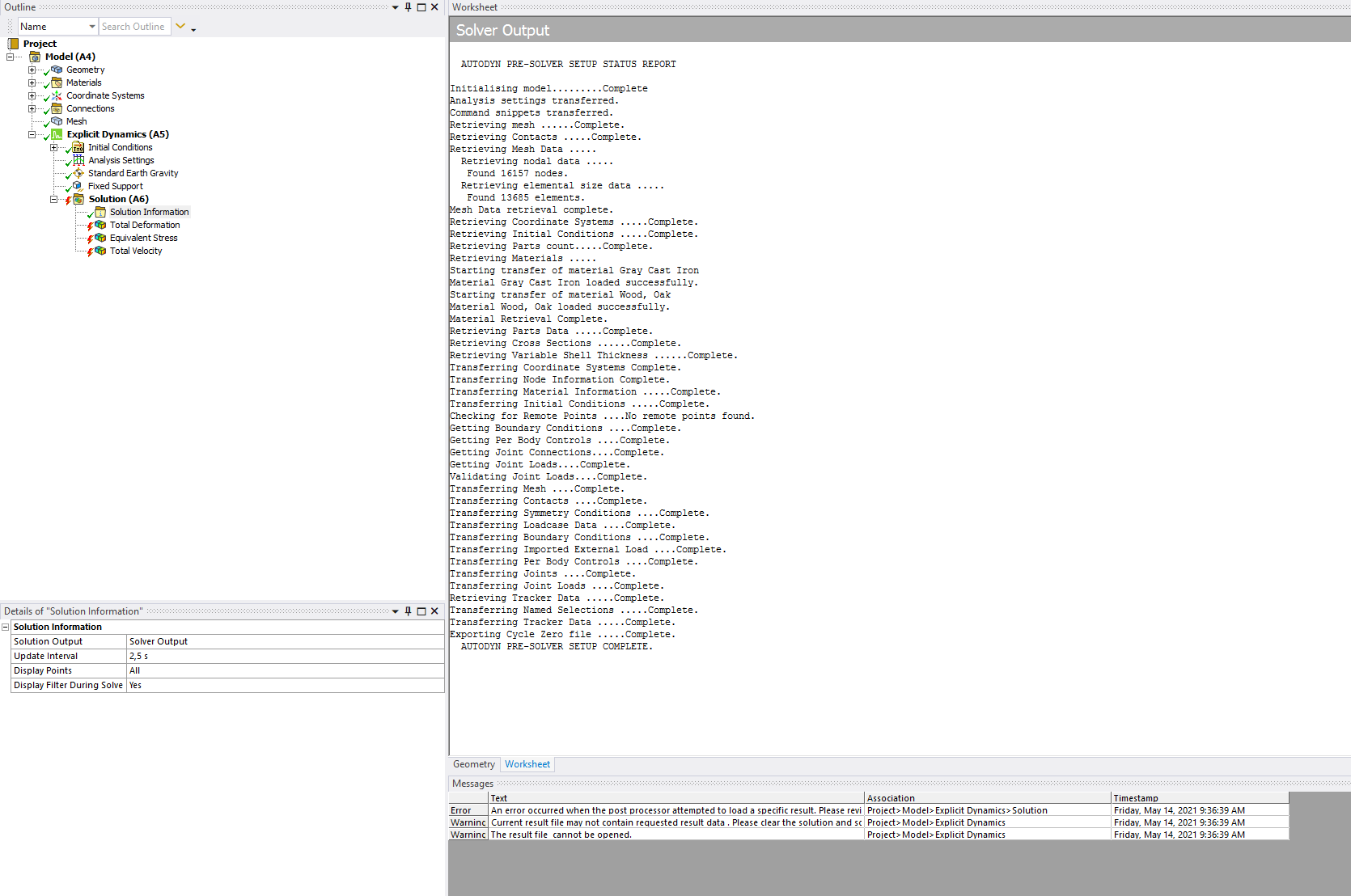Click the Search Outline field
Image resolution: width=1351 pixels, height=896 pixels.
(134, 27)
